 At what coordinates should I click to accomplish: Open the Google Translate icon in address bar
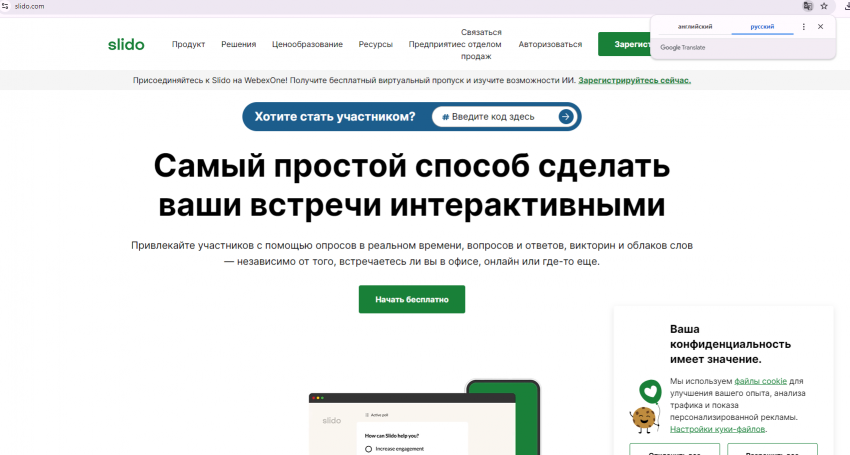(808, 6)
